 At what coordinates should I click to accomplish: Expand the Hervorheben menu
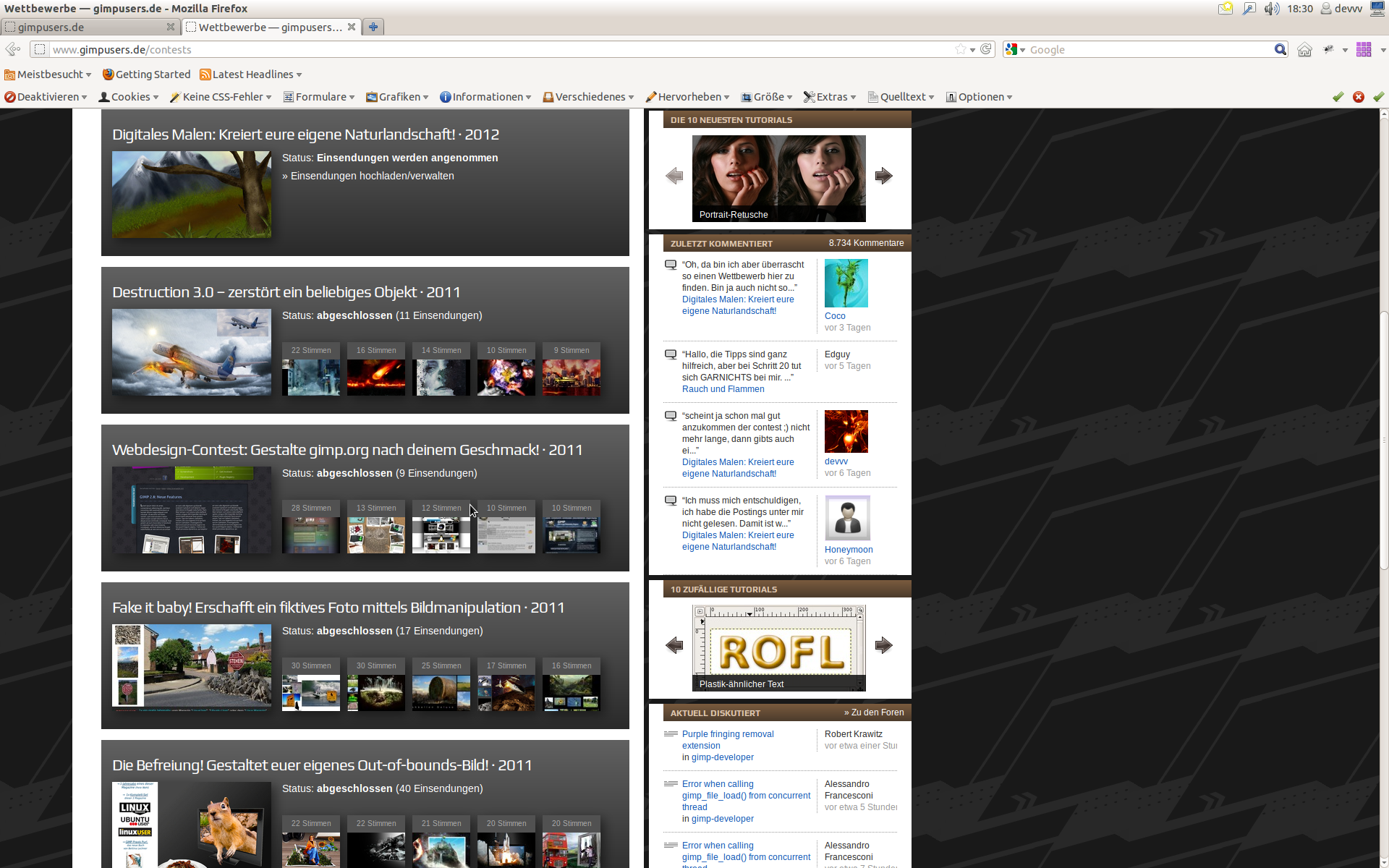click(687, 97)
